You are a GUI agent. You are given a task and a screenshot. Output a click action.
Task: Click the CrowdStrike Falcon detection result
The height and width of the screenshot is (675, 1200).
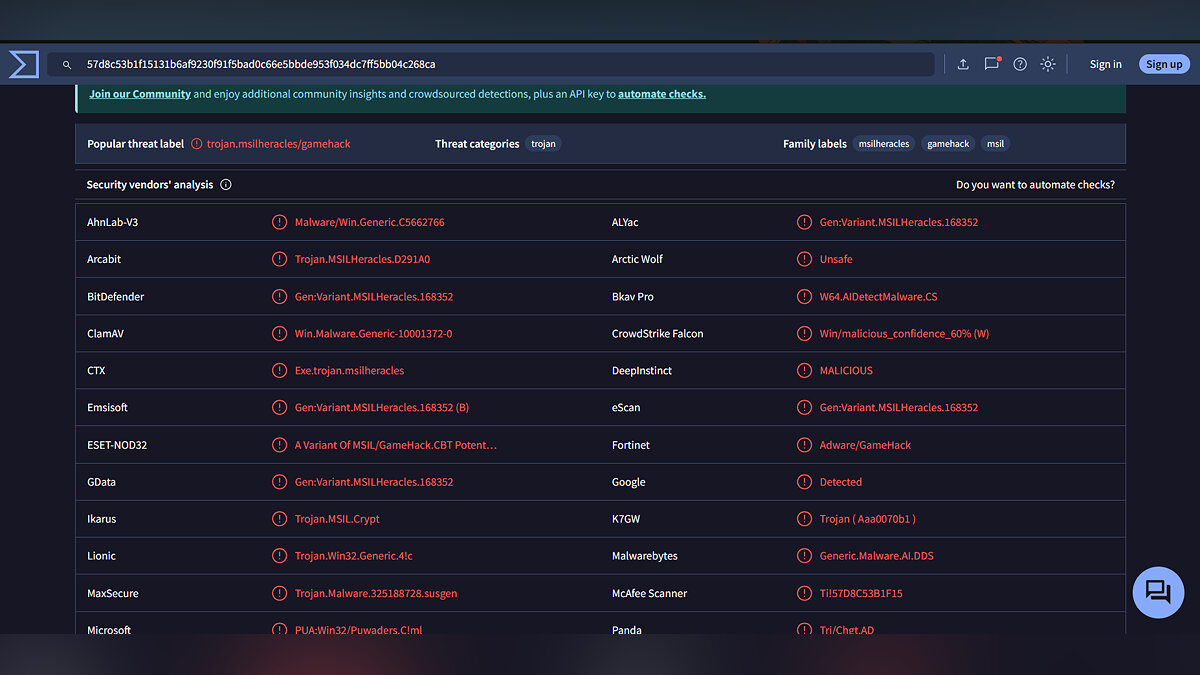(904, 334)
